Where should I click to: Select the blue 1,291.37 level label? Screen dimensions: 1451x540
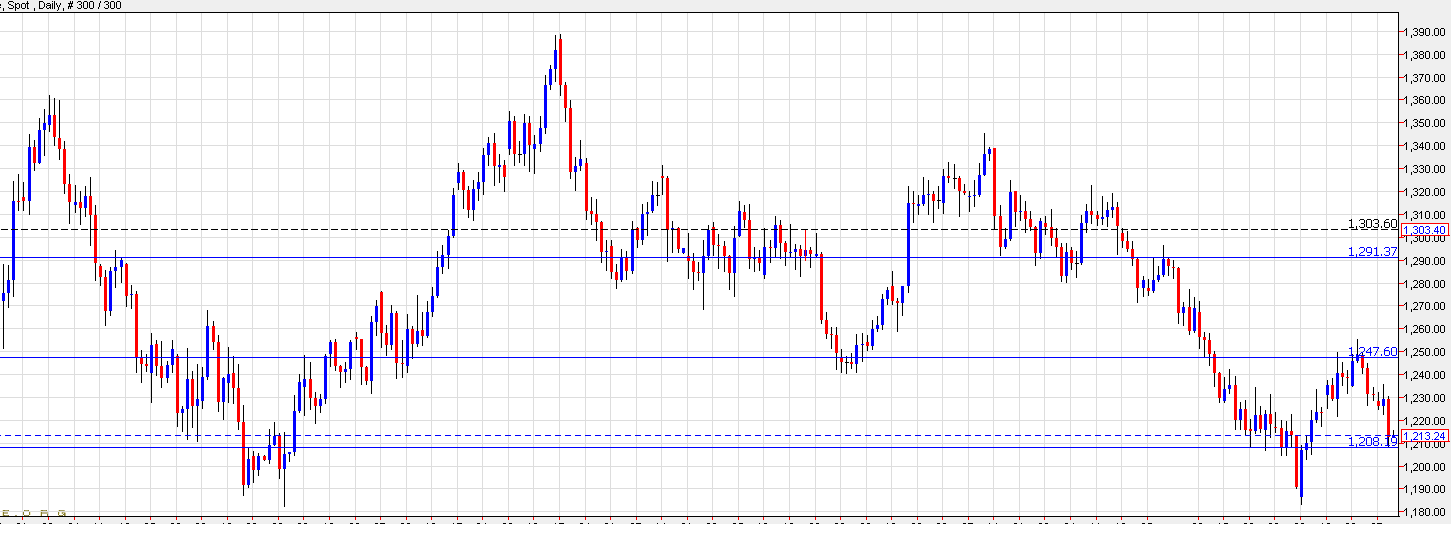tap(1372, 251)
